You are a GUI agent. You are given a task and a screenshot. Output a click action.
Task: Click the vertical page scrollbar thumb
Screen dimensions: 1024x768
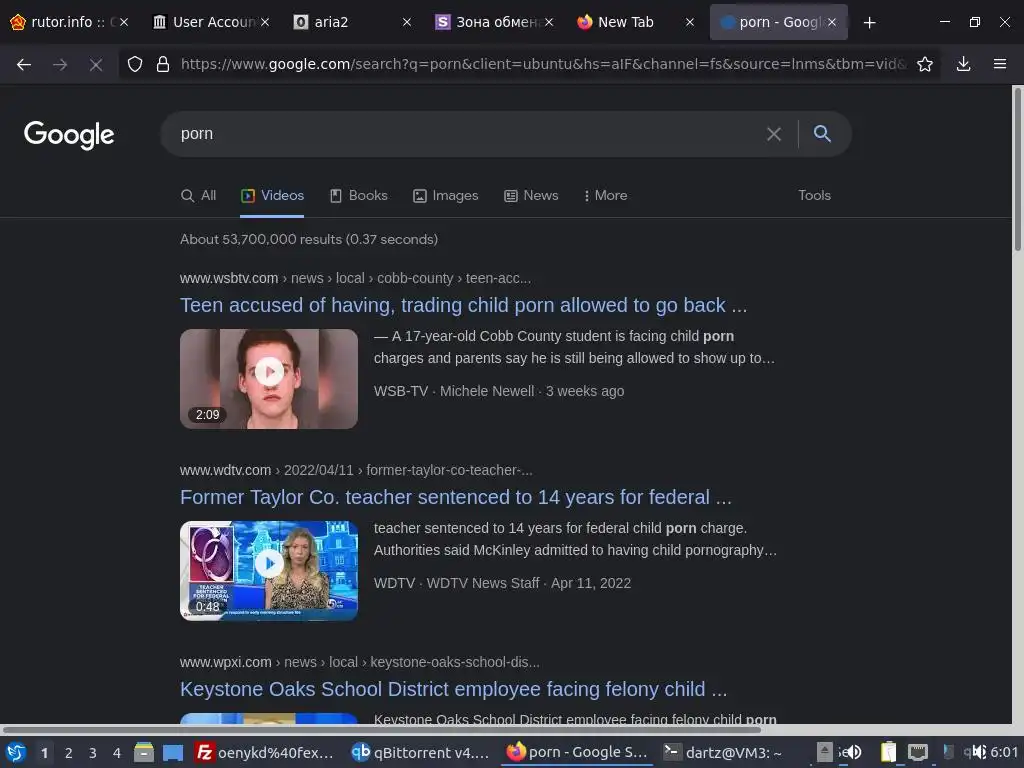pyautogui.click(x=1017, y=168)
